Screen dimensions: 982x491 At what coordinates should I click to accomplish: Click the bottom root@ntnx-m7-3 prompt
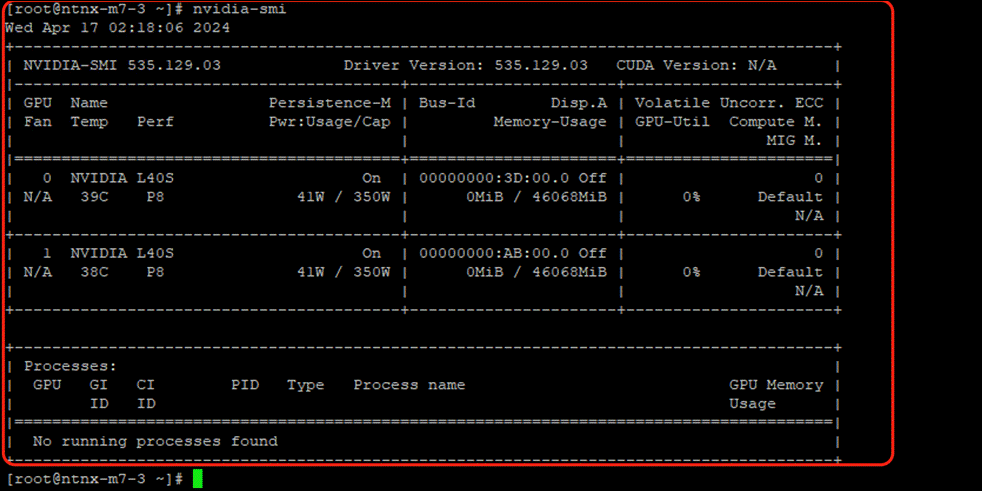point(94,479)
